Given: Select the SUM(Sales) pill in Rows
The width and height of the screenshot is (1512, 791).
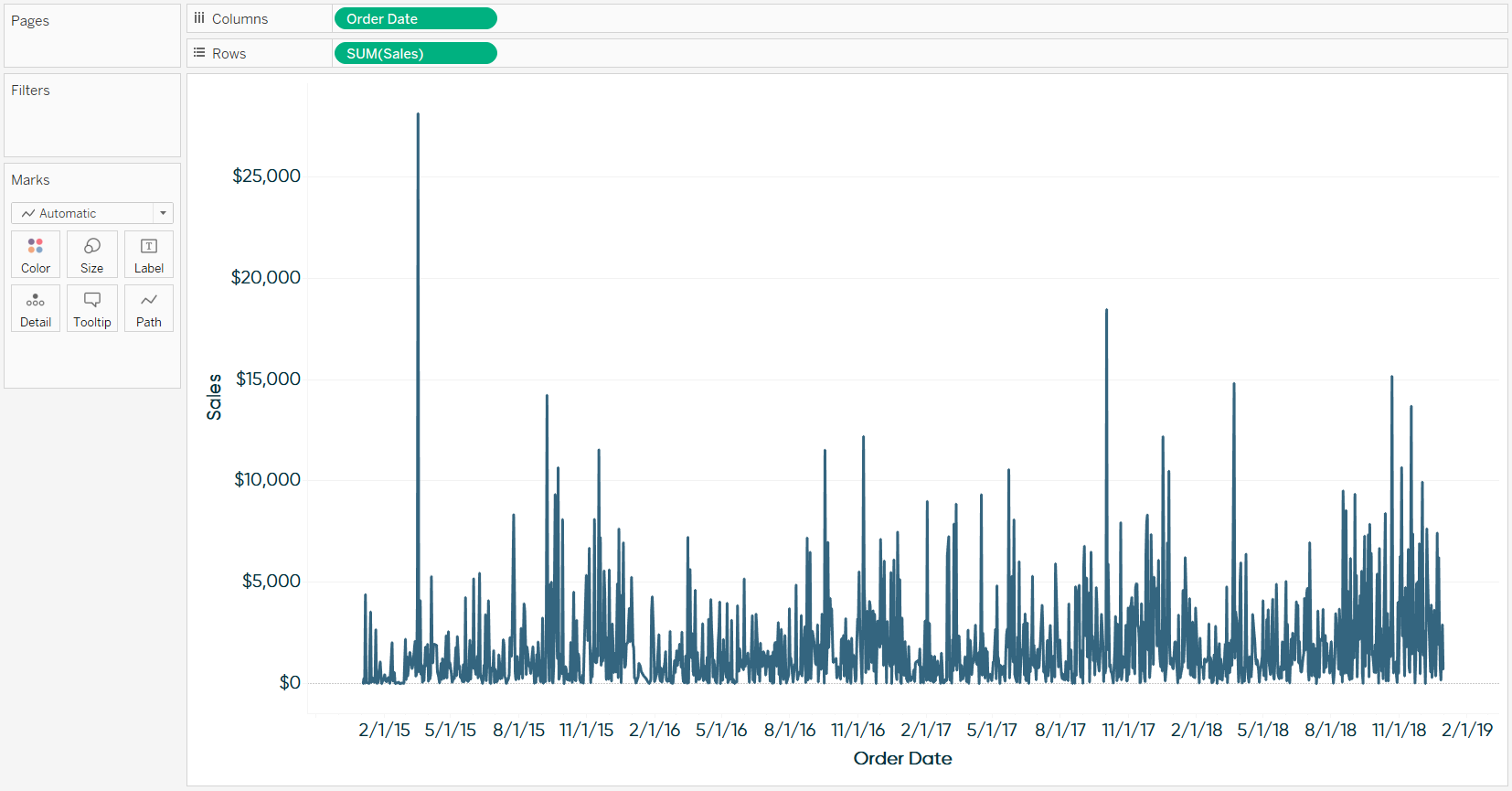Looking at the screenshot, I should 416,53.
